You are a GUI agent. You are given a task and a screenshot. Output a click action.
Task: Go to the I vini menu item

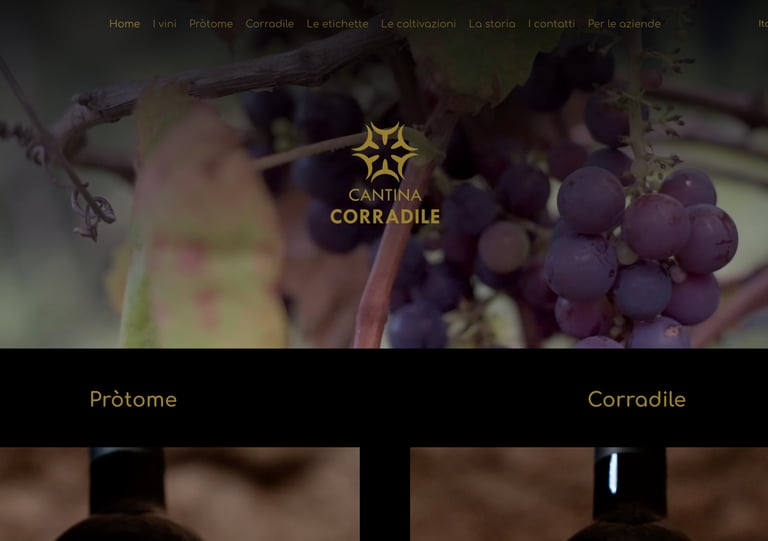pyautogui.click(x=165, y=24)
